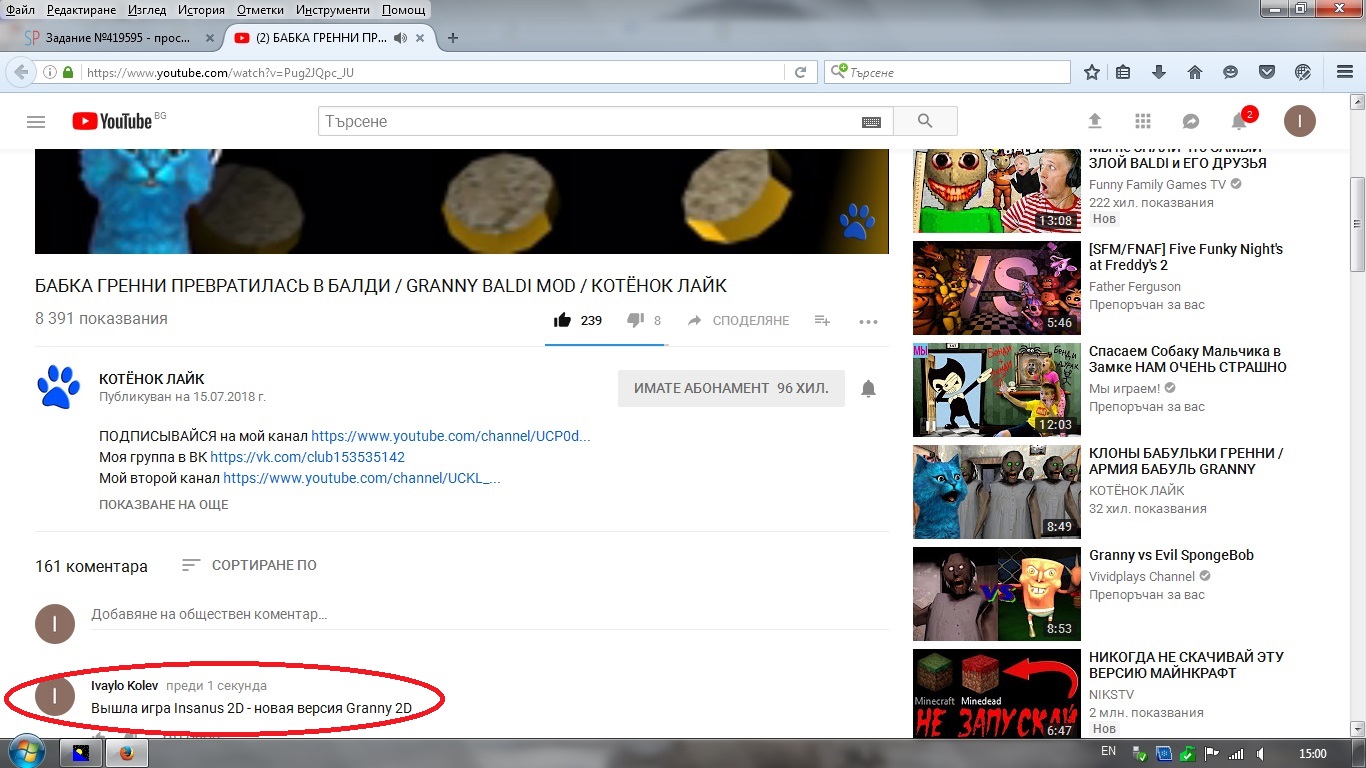This screenshot has width=1366, height=768.
Task: Open the YouTube guide hamburger menu
Action: click(36, 122)
